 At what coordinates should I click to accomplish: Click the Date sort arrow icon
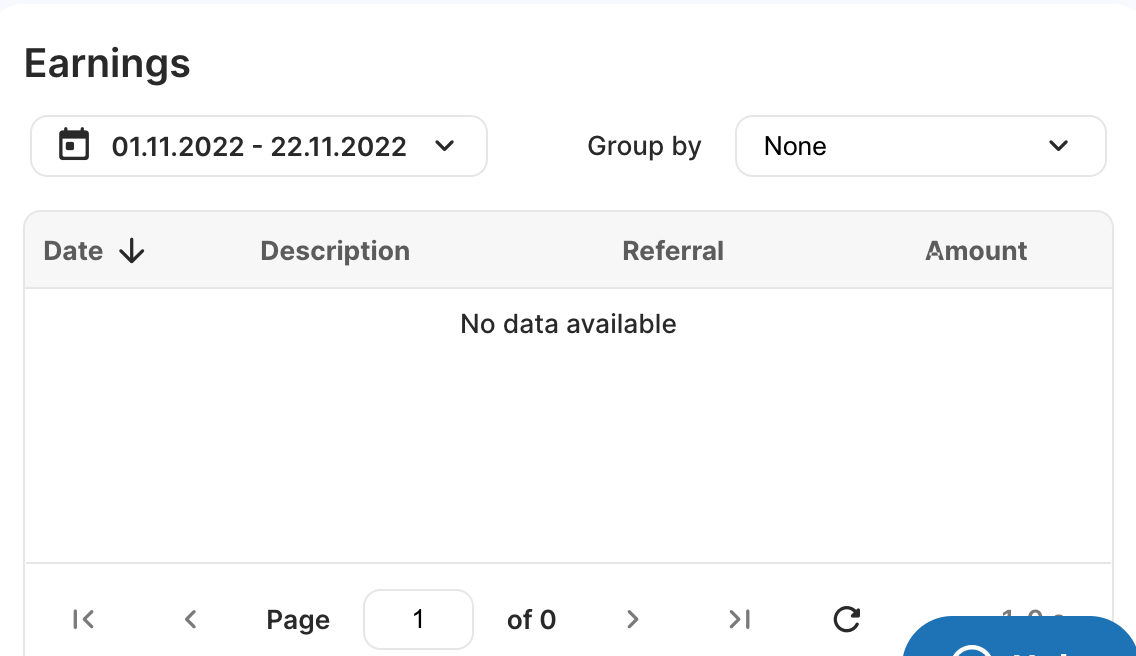(x=132, y=252)
